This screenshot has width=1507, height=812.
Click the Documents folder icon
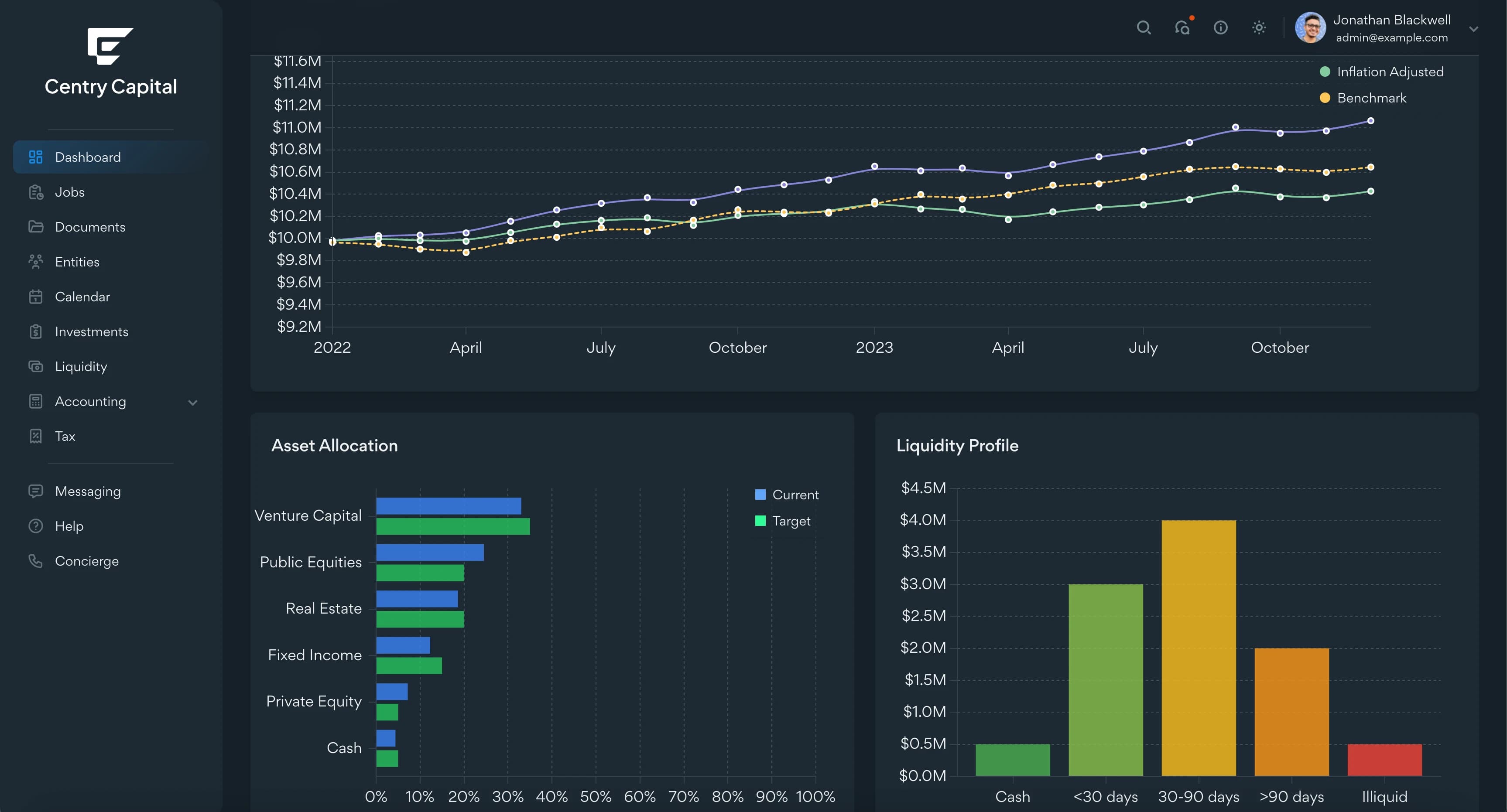[36, 227]
